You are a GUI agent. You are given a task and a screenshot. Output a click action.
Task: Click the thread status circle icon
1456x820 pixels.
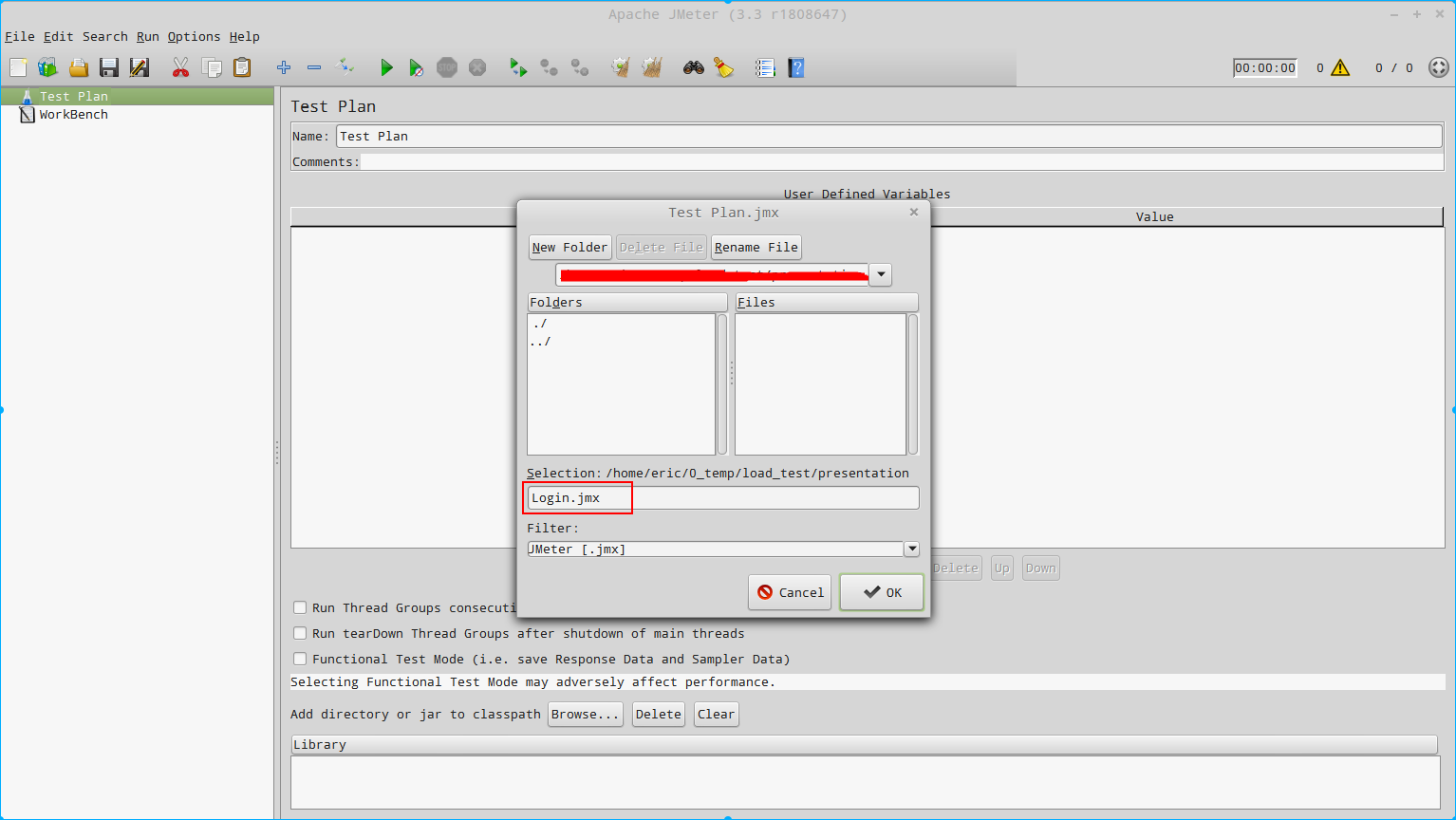click(1439, 67)
